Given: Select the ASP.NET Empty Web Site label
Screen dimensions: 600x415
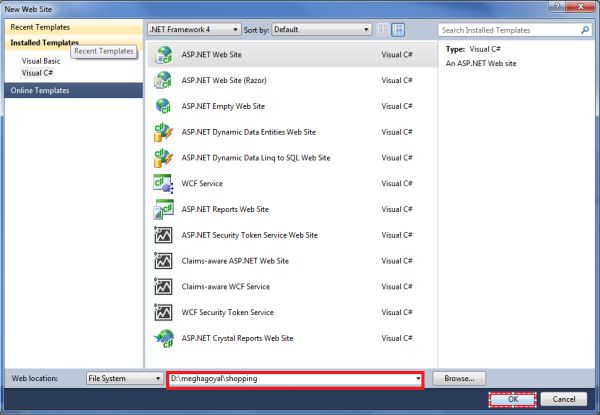Looking at the screenshot, I should (223, 106).
